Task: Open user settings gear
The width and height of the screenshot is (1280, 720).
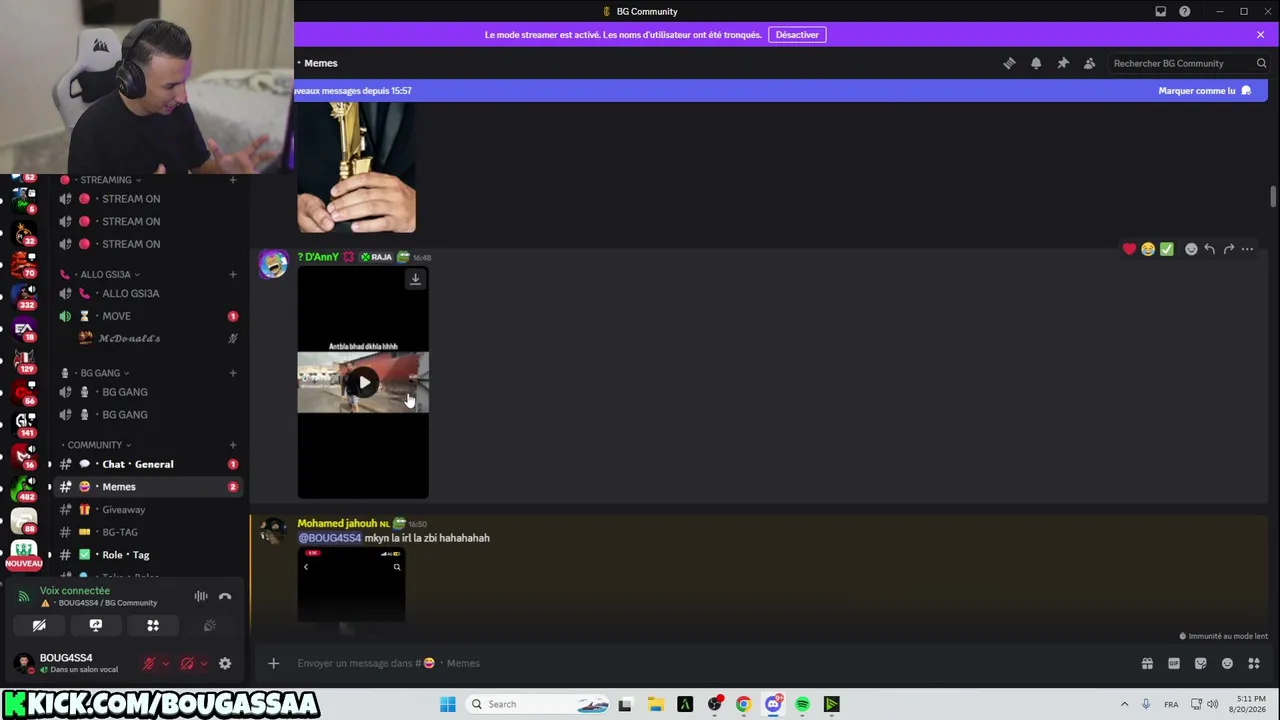Action: click(x=225, y=663)
